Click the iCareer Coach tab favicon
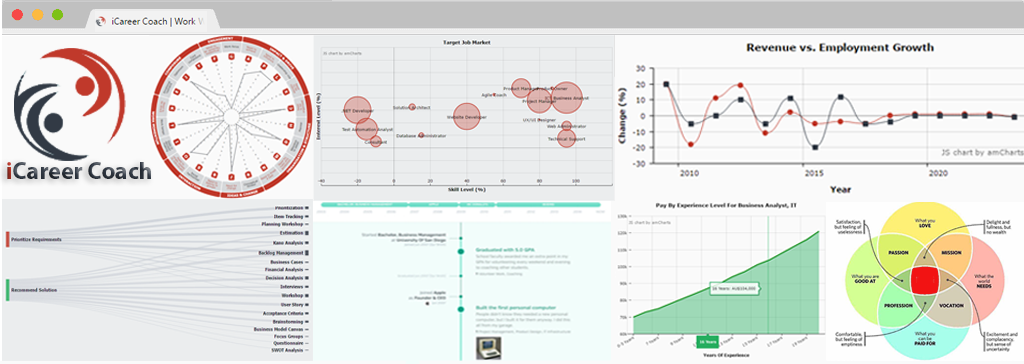 [101, 21]
